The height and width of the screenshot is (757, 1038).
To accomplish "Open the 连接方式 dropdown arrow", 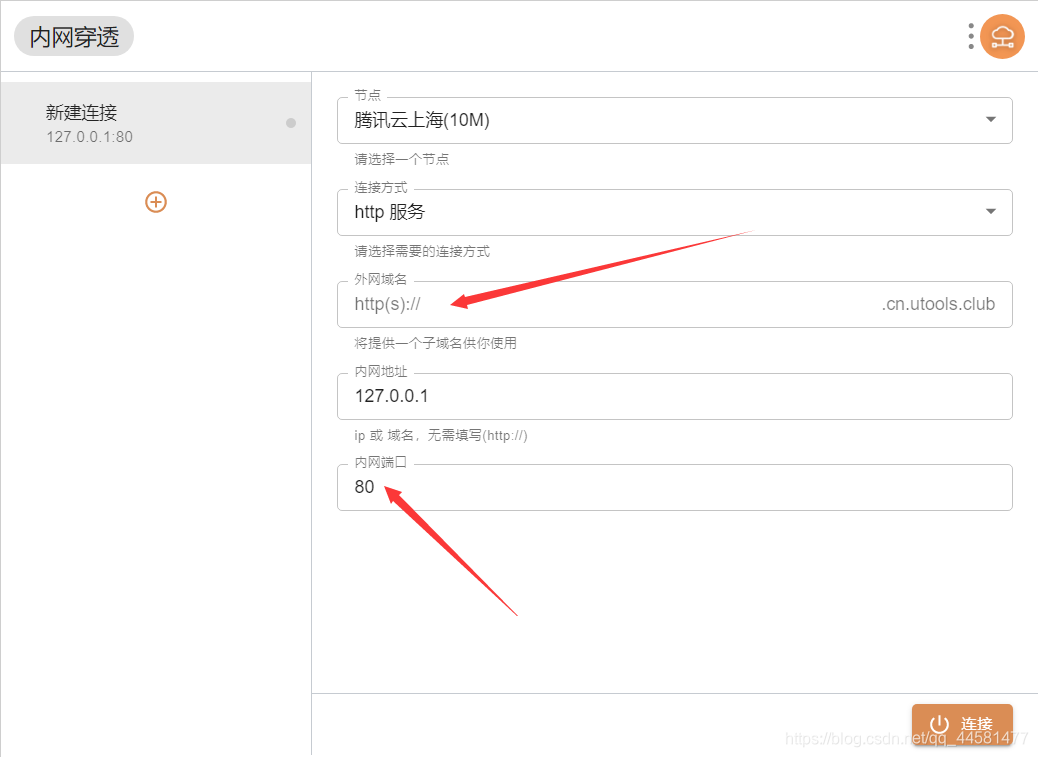I will pyautogui.click(x=991, y=212).
